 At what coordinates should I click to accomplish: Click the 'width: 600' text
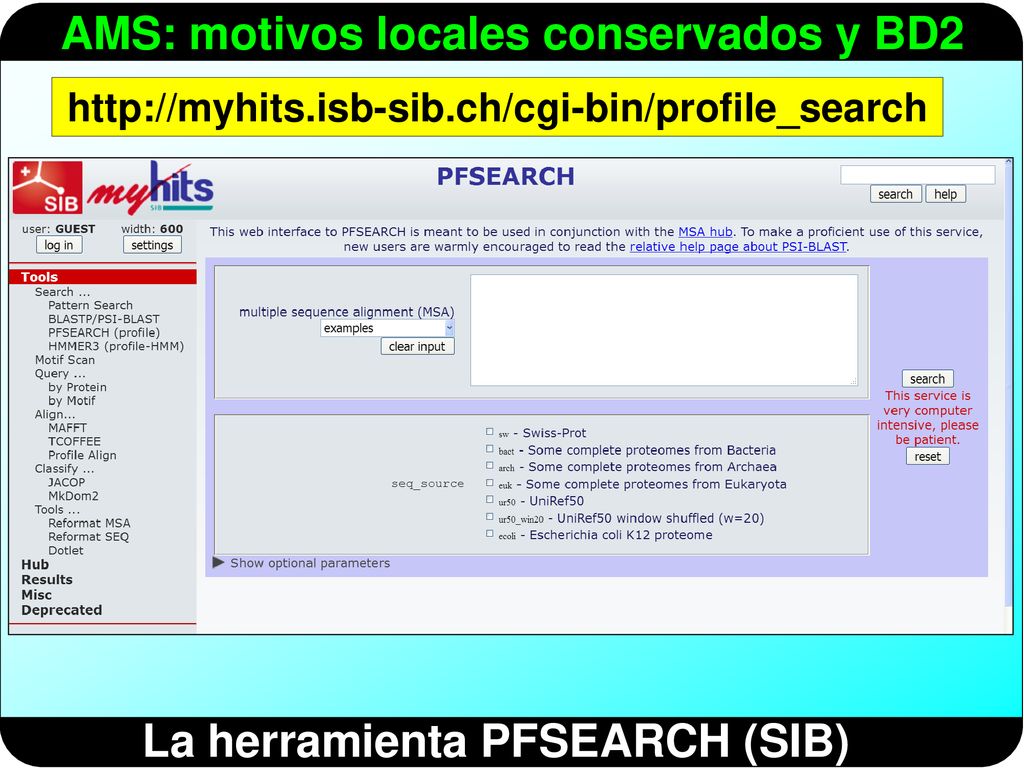(152, 229)
